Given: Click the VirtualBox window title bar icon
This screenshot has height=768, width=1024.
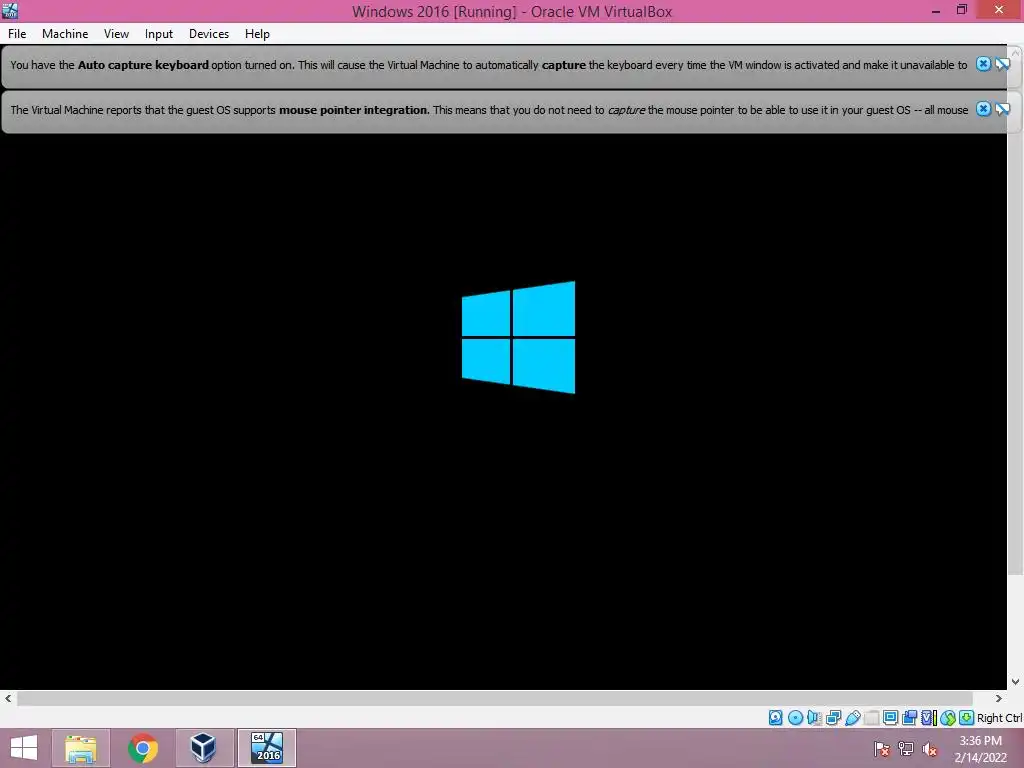Looking at the screenshot, I should [10, 10].
